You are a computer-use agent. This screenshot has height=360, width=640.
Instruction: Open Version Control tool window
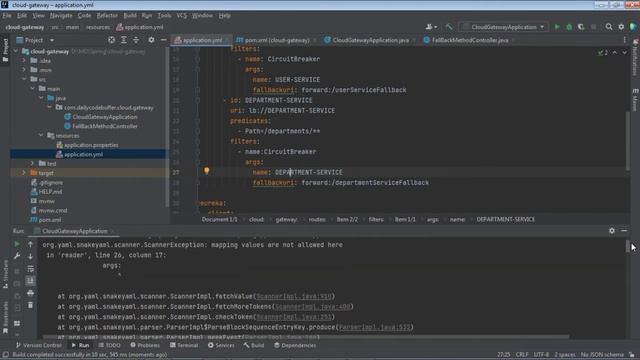click(x=39, y=345)
